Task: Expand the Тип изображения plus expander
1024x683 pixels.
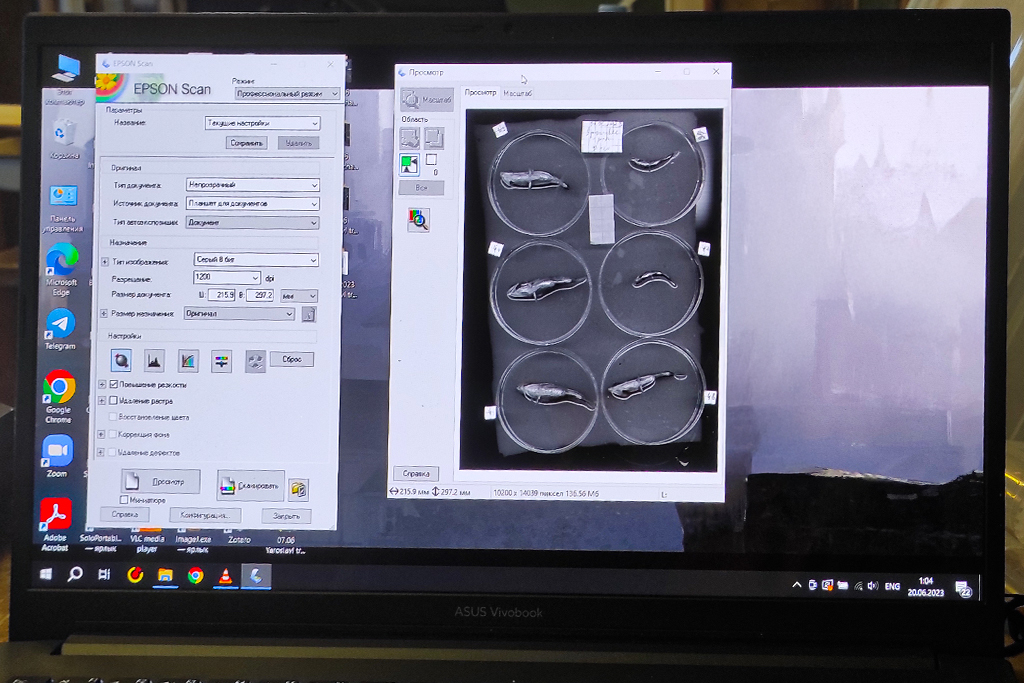Action: click(x=105, y=262)
